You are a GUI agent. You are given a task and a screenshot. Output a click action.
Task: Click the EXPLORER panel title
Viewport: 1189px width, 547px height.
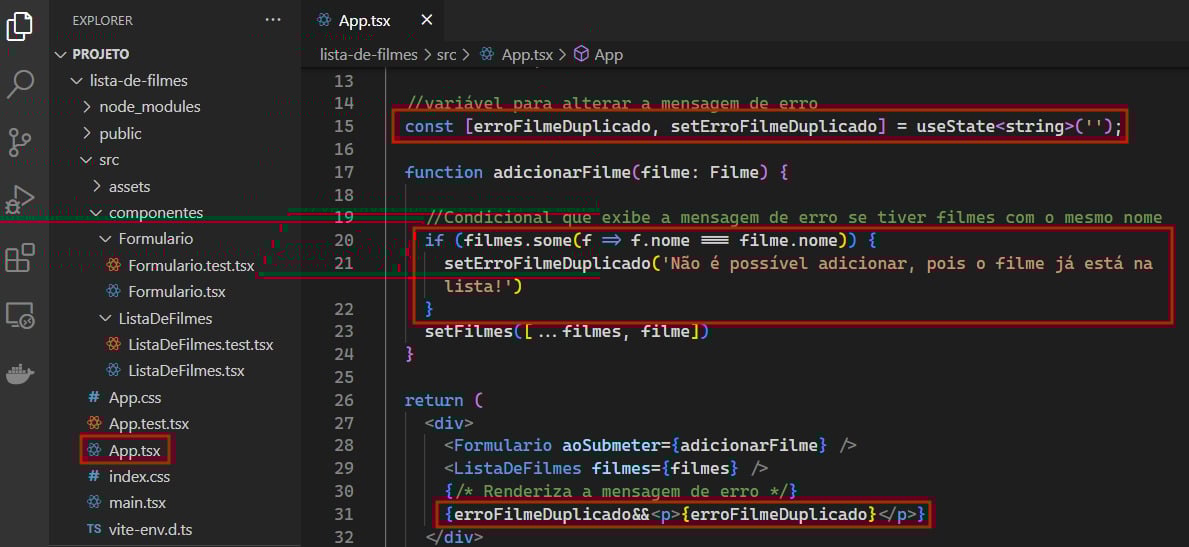click(102, 20)
